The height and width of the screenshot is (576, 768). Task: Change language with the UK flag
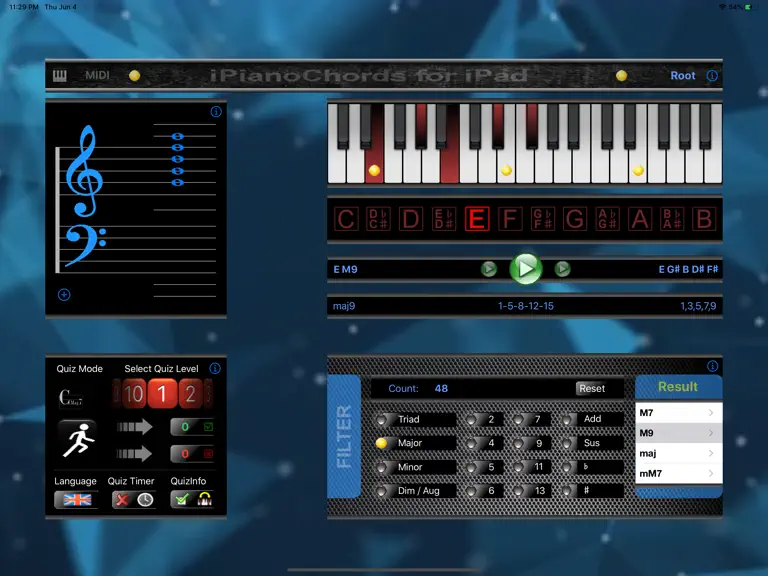[x=77, y=500]
